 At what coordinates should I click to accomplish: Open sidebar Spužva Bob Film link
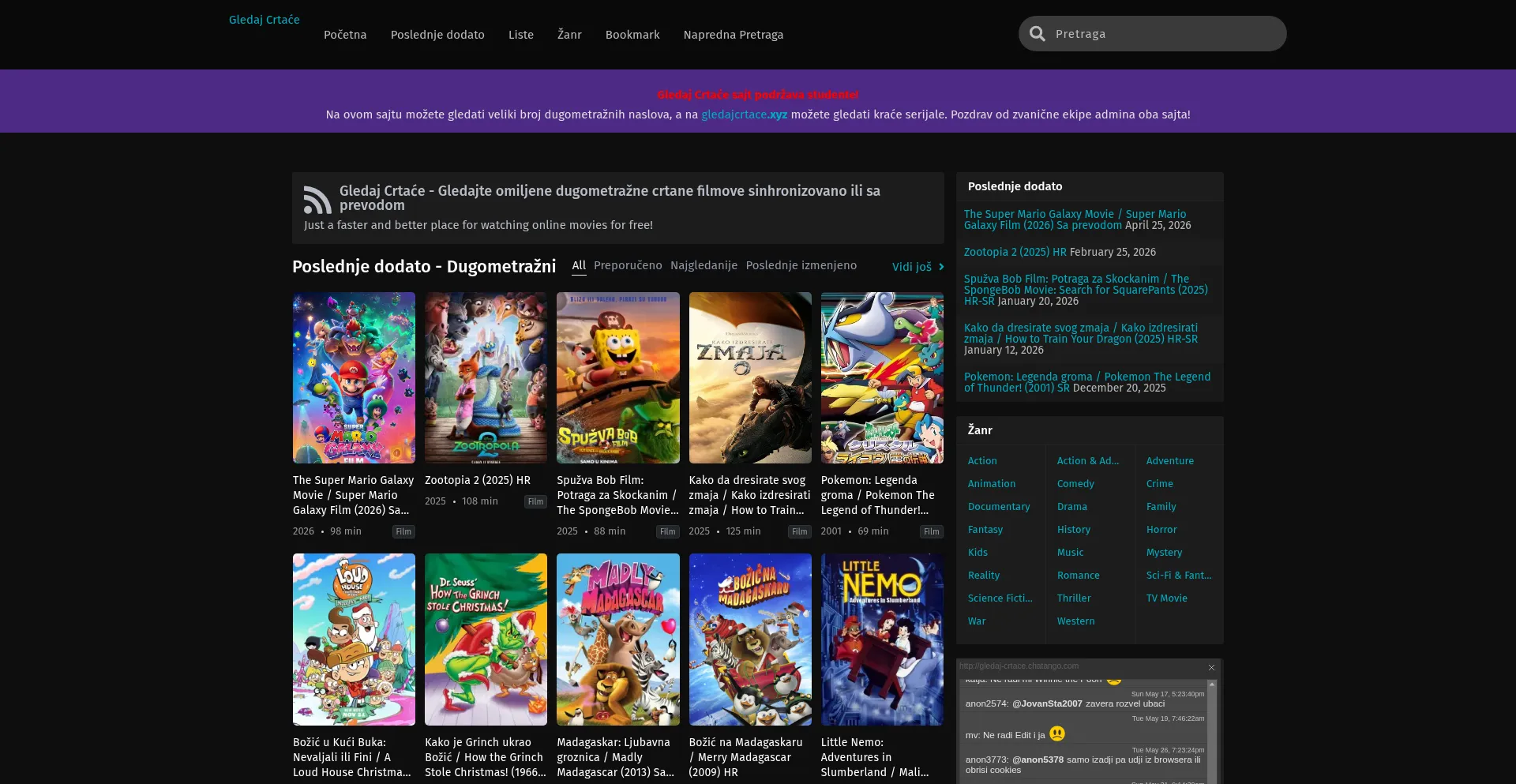click(1086, 290)
